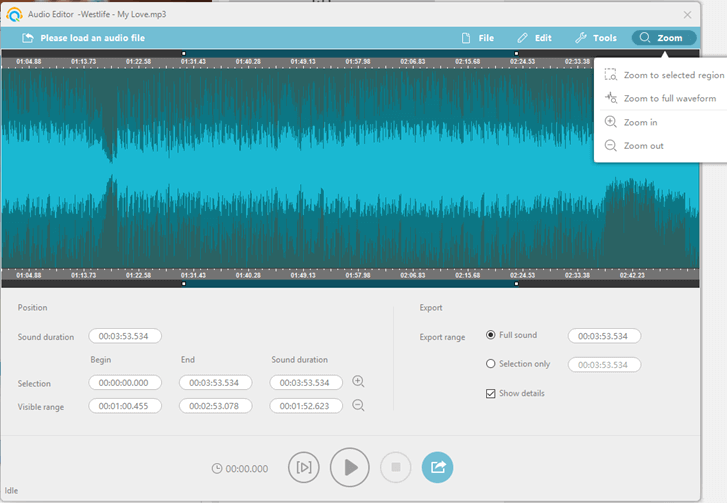Screen dimensions: 727x503
Task: Select the Full sound export option
Action: point(491,336)
